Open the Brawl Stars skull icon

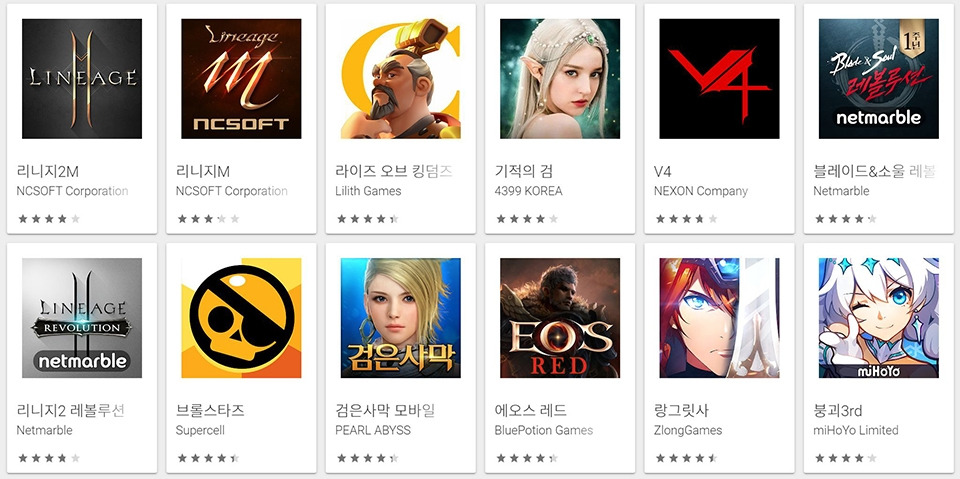tap(241, 318)
